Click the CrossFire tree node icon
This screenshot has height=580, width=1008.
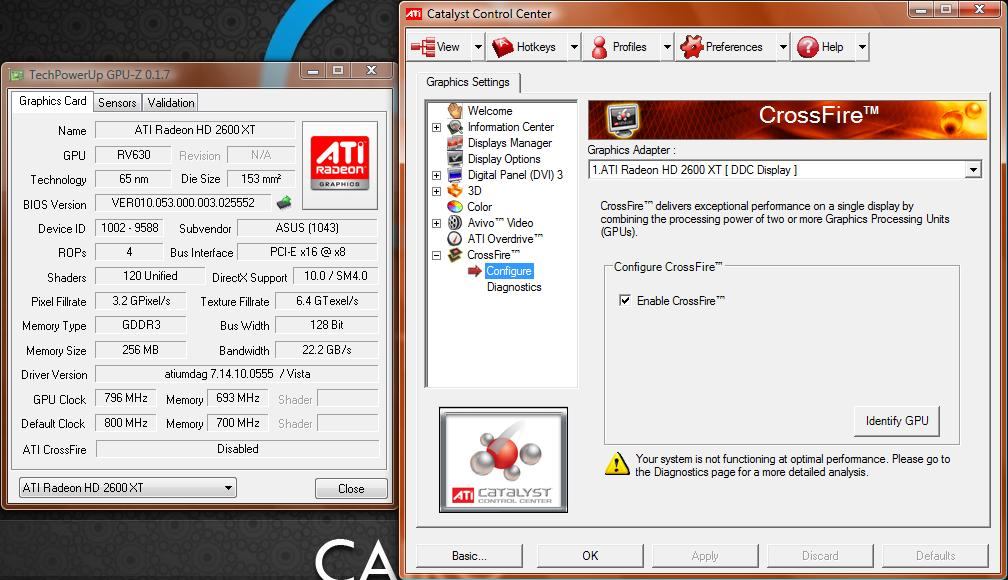coord(455,255)
